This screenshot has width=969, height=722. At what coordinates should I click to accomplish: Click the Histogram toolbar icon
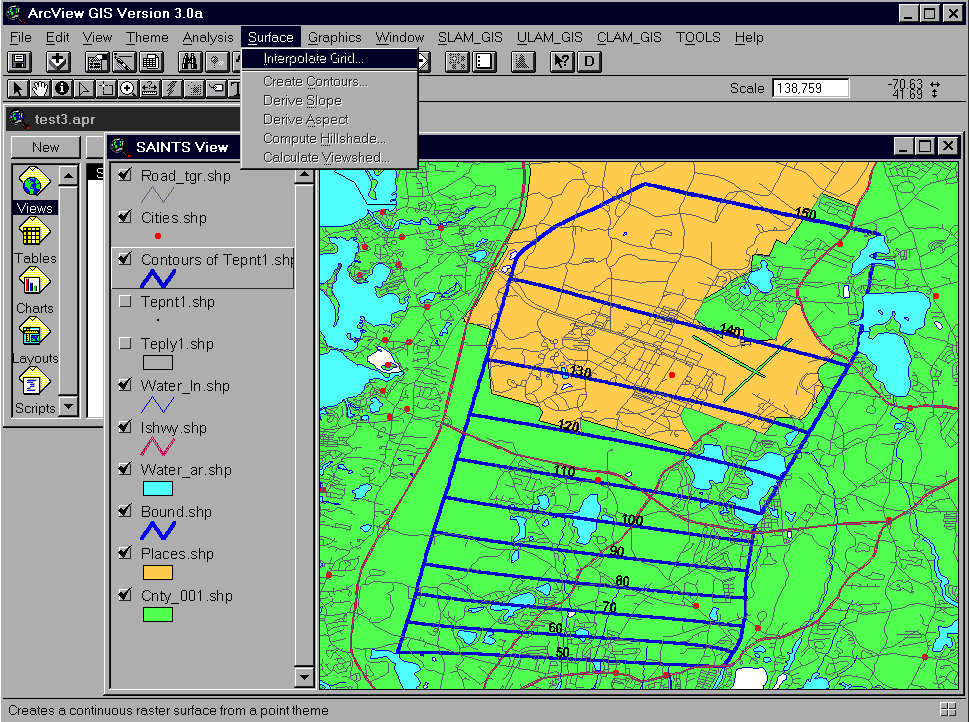pos(523,61)
